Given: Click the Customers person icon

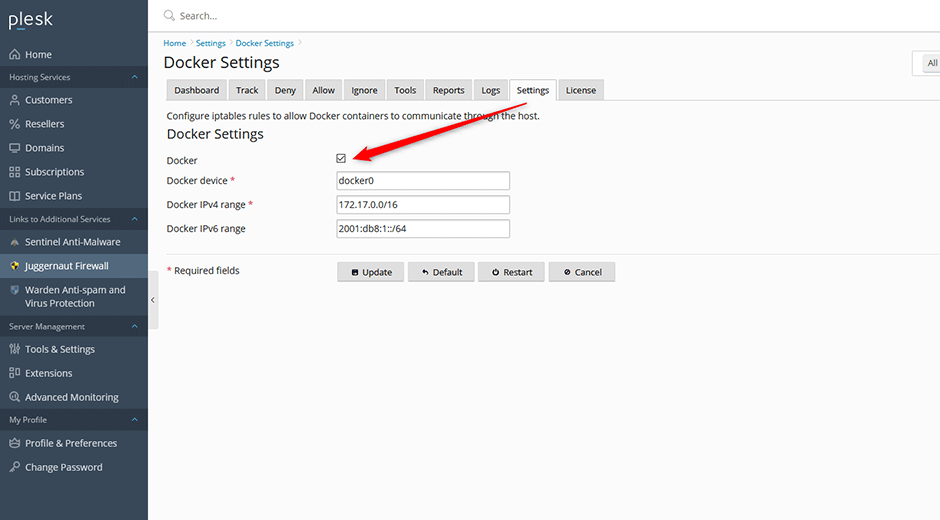Looking at the screenshot, I should pos(14,100).
